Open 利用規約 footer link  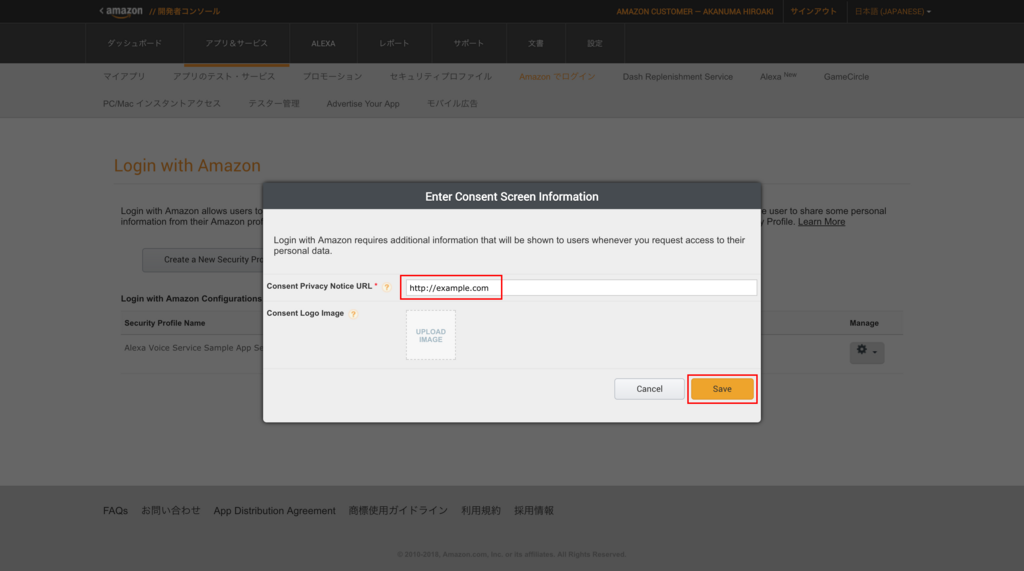tap(481, 511)
